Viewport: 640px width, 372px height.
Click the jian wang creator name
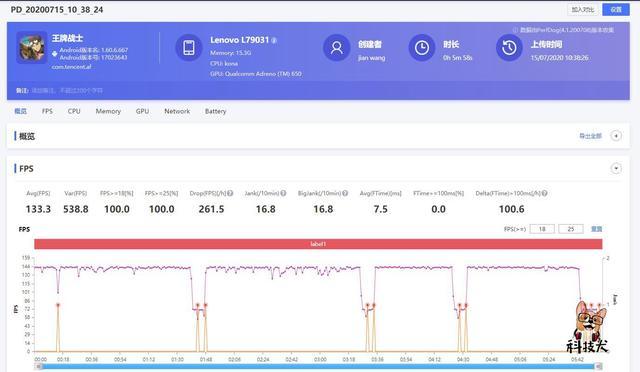371,58
